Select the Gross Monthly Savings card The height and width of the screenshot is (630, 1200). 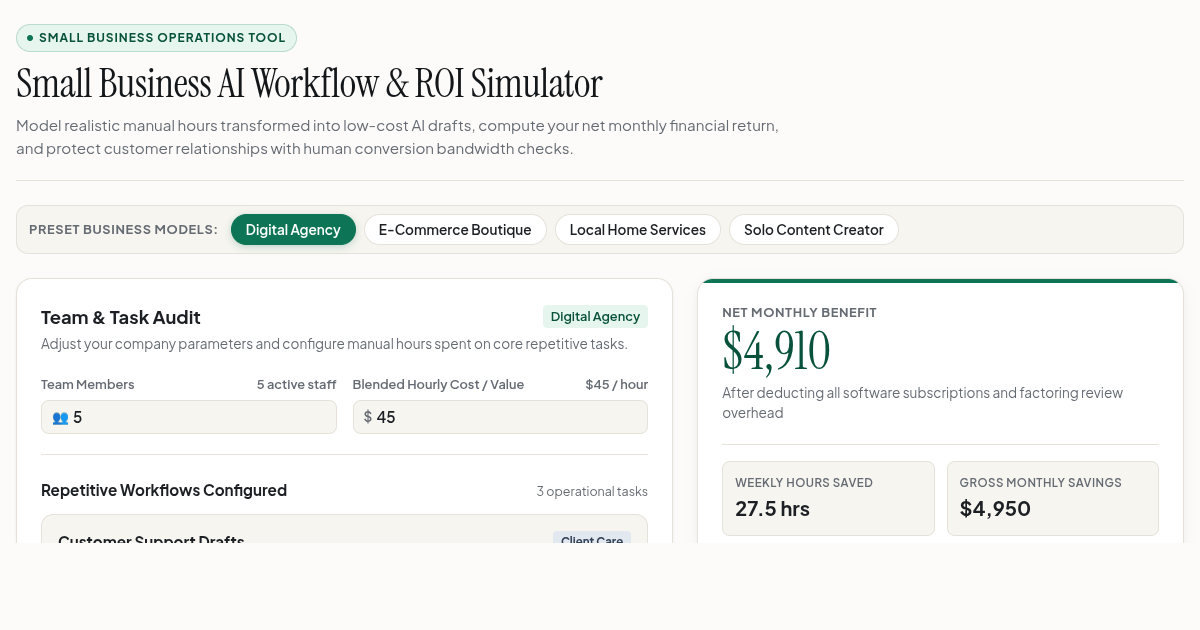[1053, 498]
